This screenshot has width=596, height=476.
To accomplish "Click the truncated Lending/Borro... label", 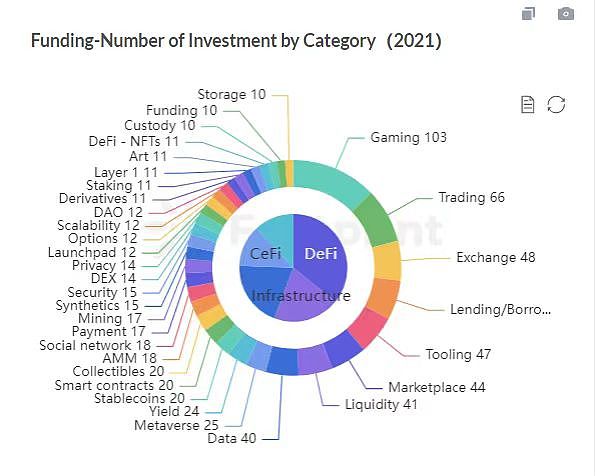I will [500, 309].
